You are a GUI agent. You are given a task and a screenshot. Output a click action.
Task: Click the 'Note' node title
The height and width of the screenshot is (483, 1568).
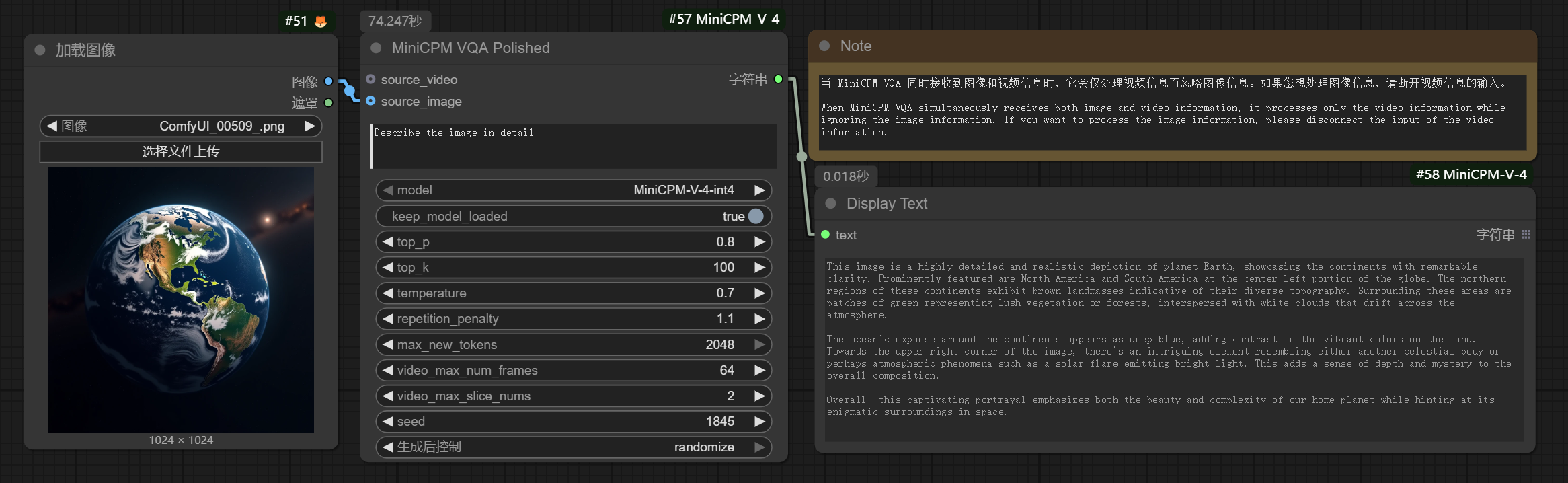855,46
